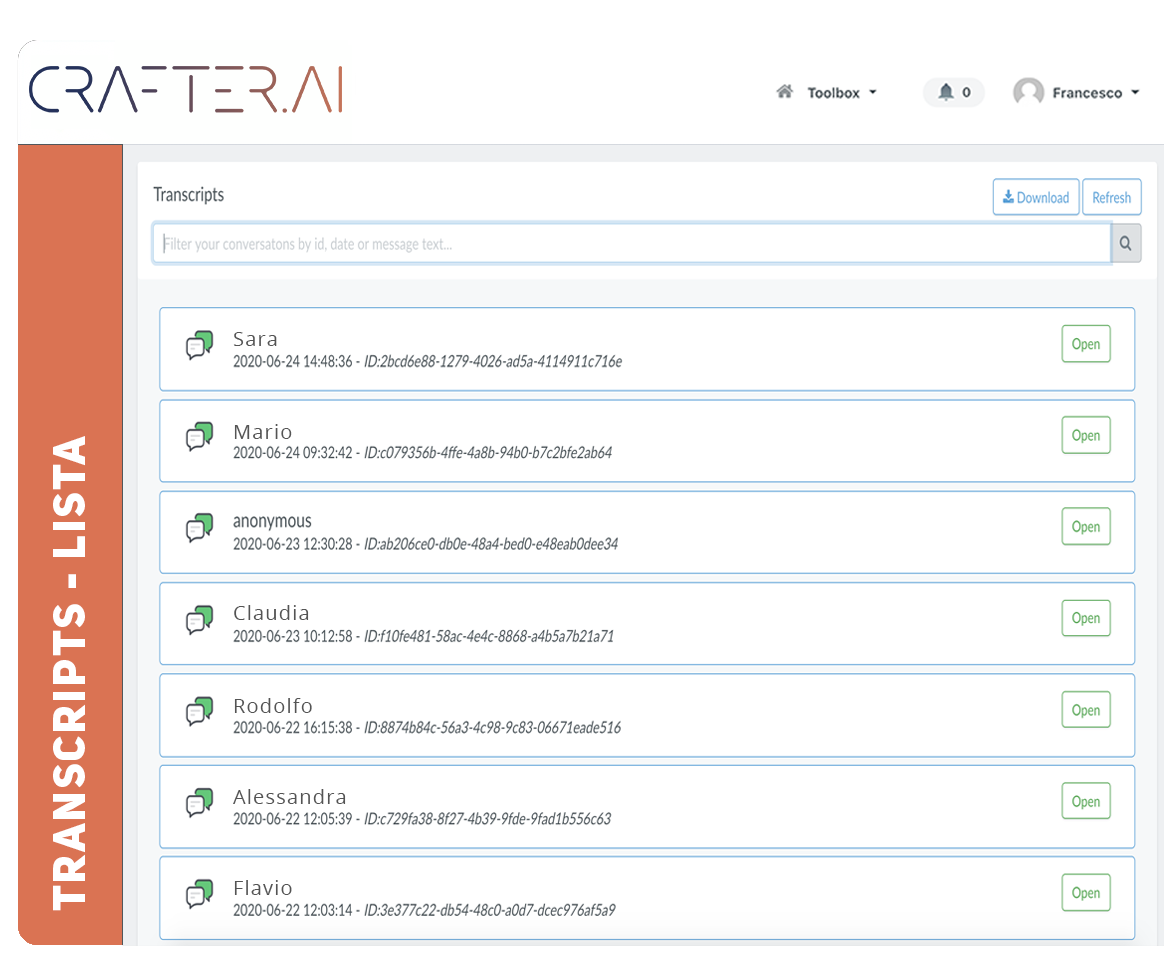Screen dimensions: 1164x972
Task: Click ID ab206ce0-db0e-48a4-bed0-e48eab0dee34
Action: (491, 544)
